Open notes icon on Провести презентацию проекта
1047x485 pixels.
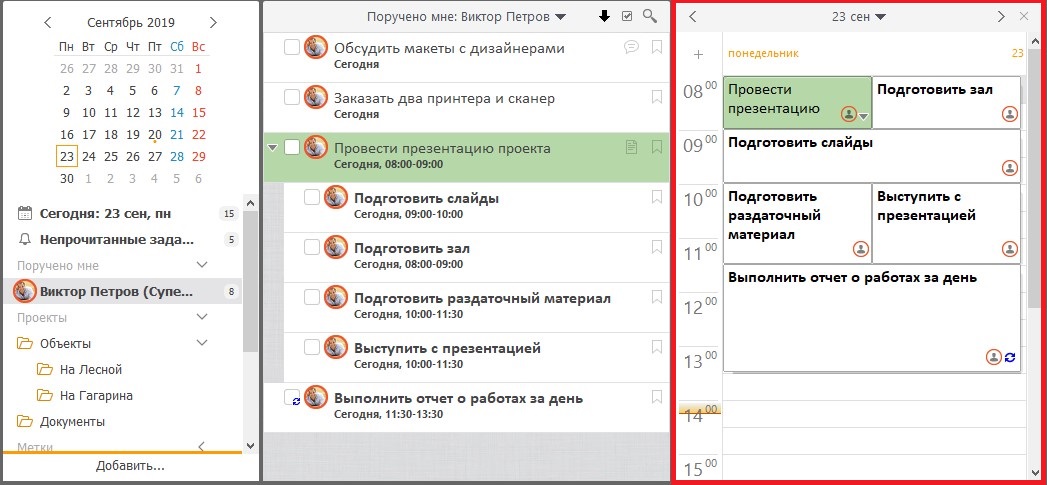coord(631,147)
